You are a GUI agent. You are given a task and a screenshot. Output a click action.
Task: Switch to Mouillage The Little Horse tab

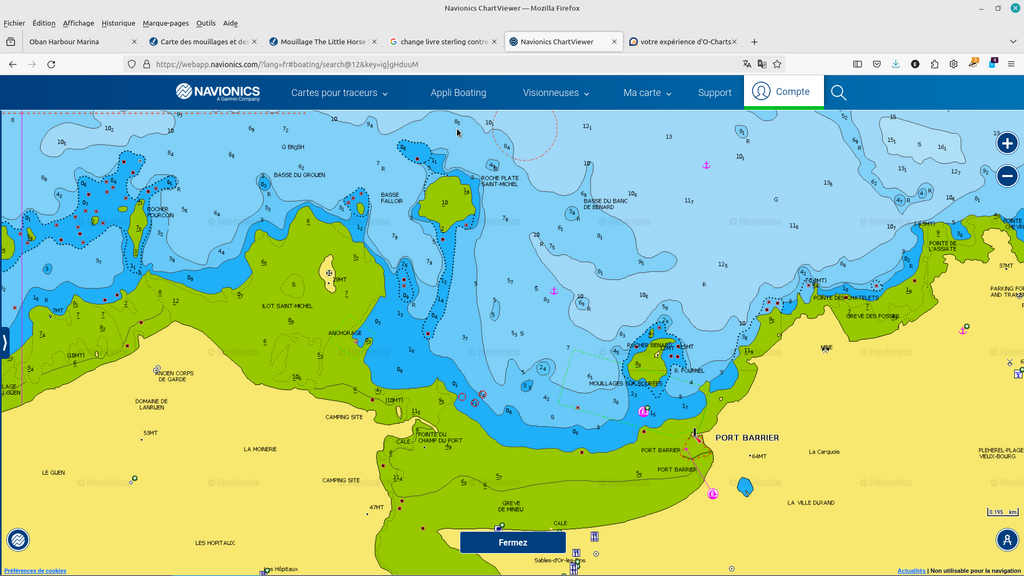[x=323, y=42]
